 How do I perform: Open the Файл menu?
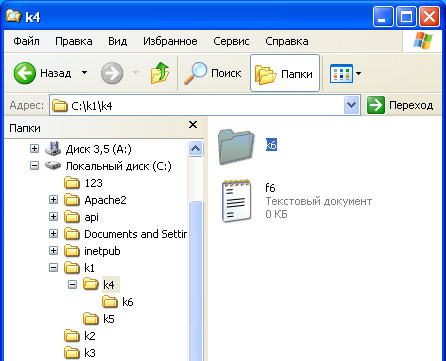coord(26,41)
